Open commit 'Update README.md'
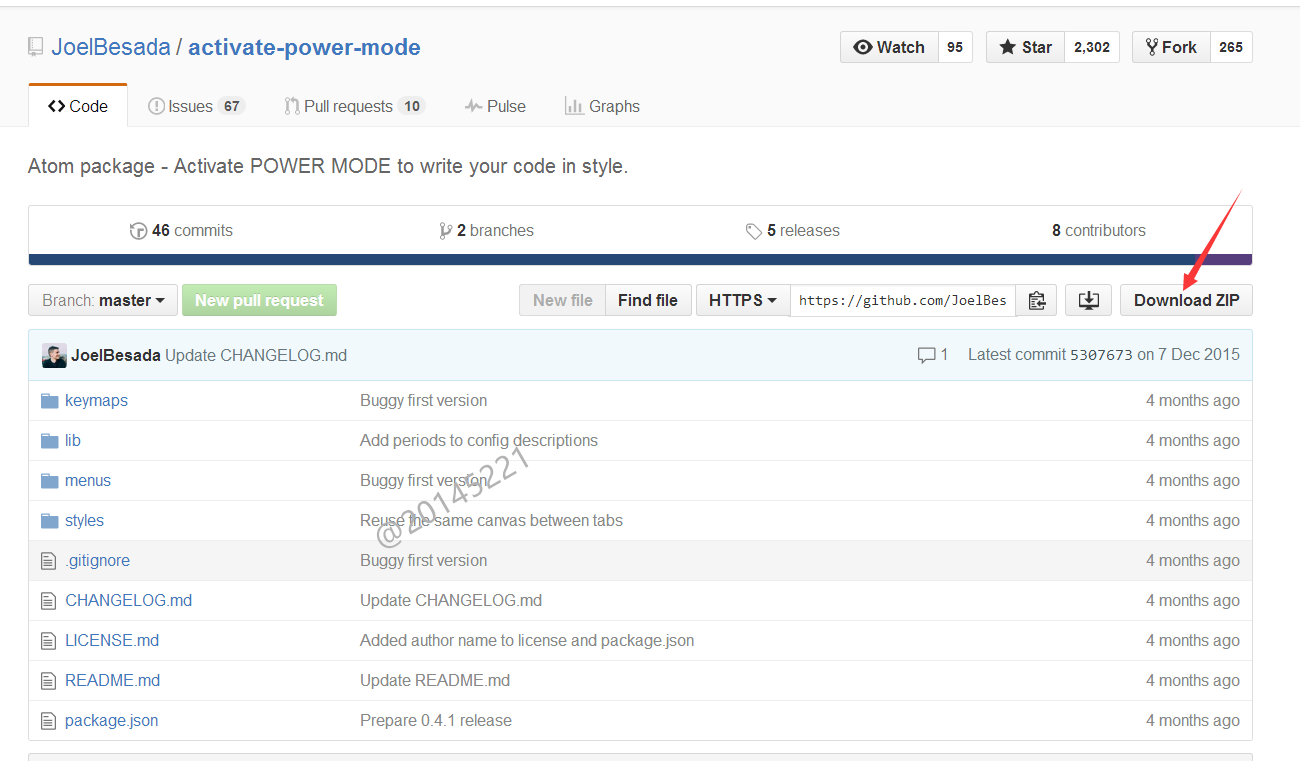Viewport: 1300px width, 761px height. click(x=435, y=680)
